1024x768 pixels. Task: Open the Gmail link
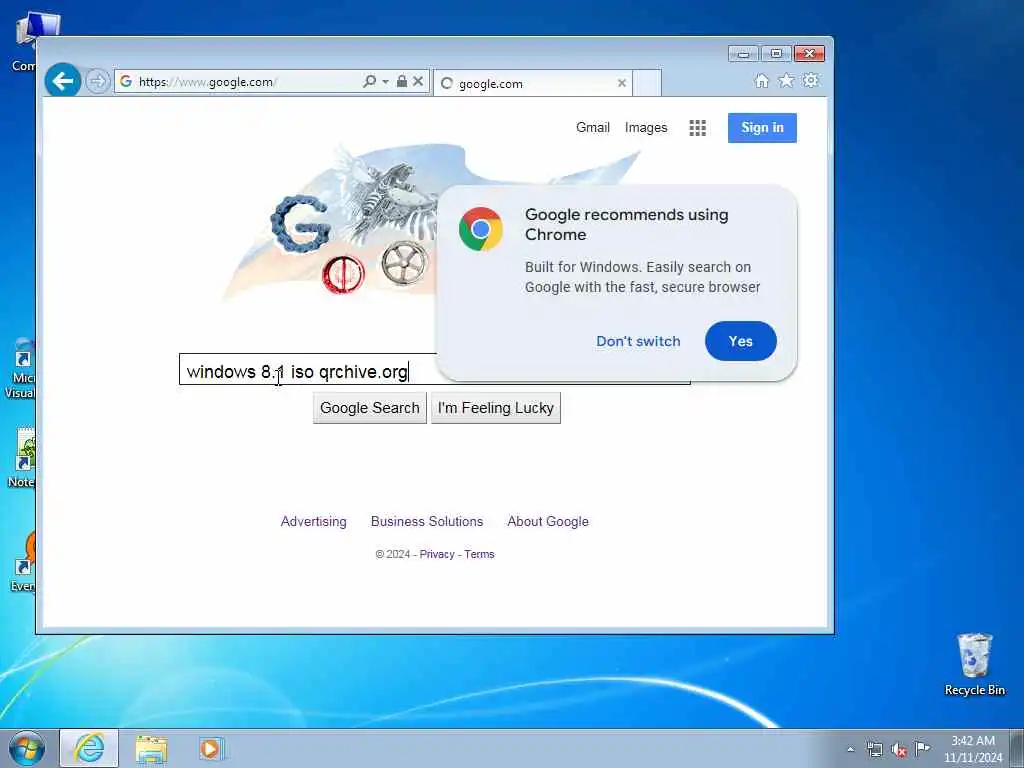tap(592, 127)
